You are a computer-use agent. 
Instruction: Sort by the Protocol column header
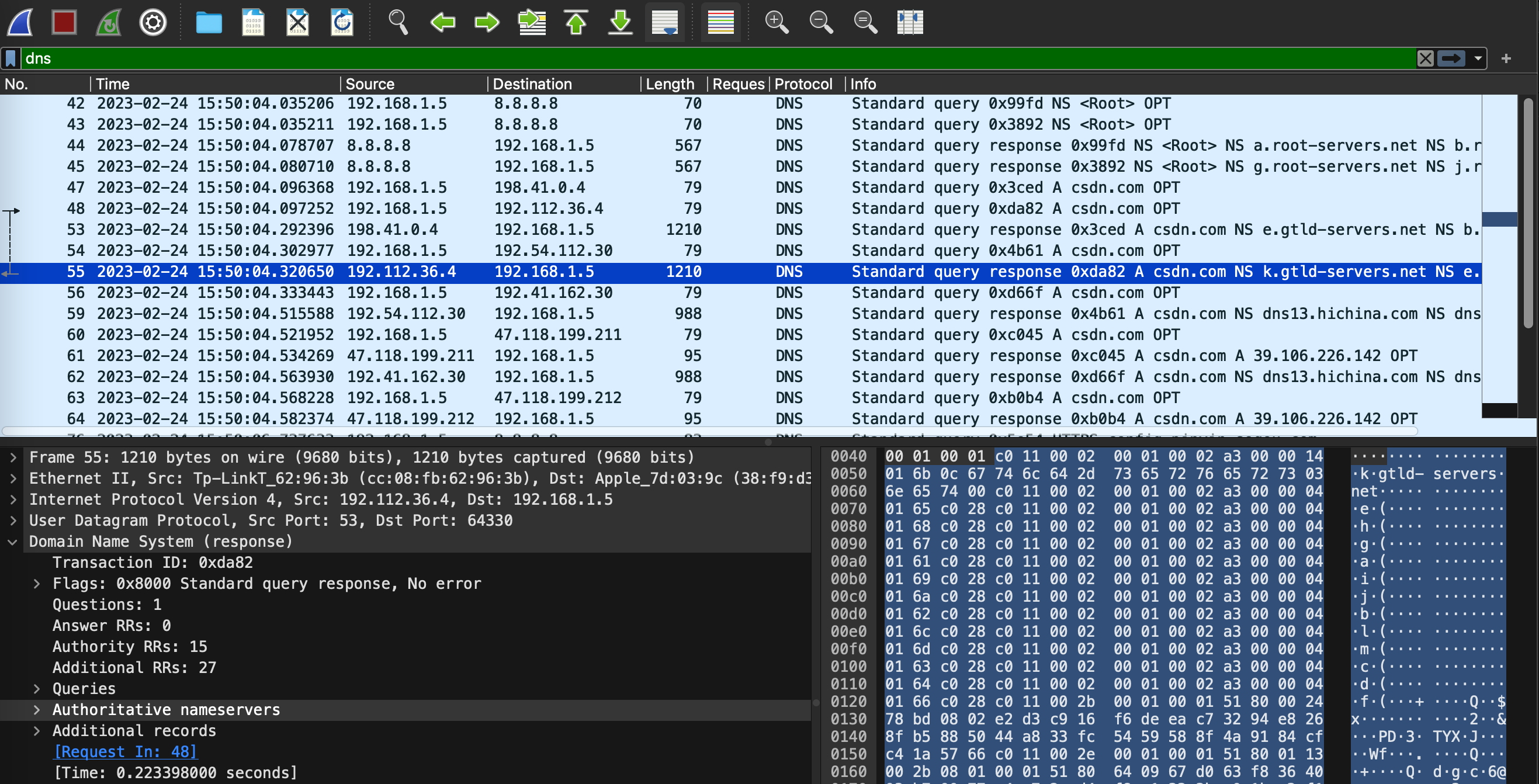(807, 84)
